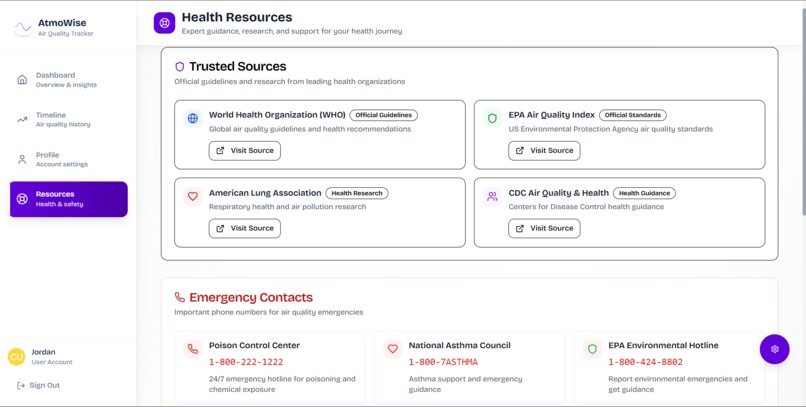Image resolution: width=806 pixels, height=407 pixels.
Task: Click the Health Research badge
Action: [357, 193]
